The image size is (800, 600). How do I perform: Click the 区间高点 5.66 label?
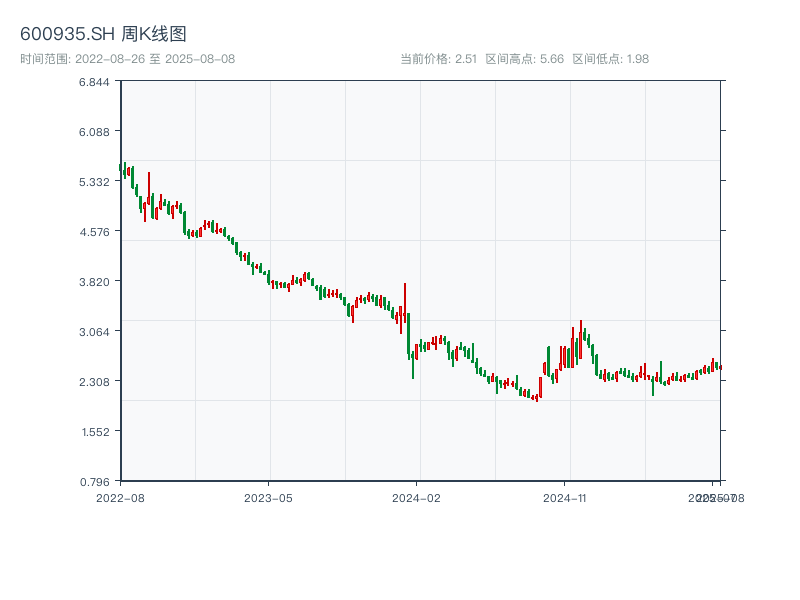[x=524, y=59]
